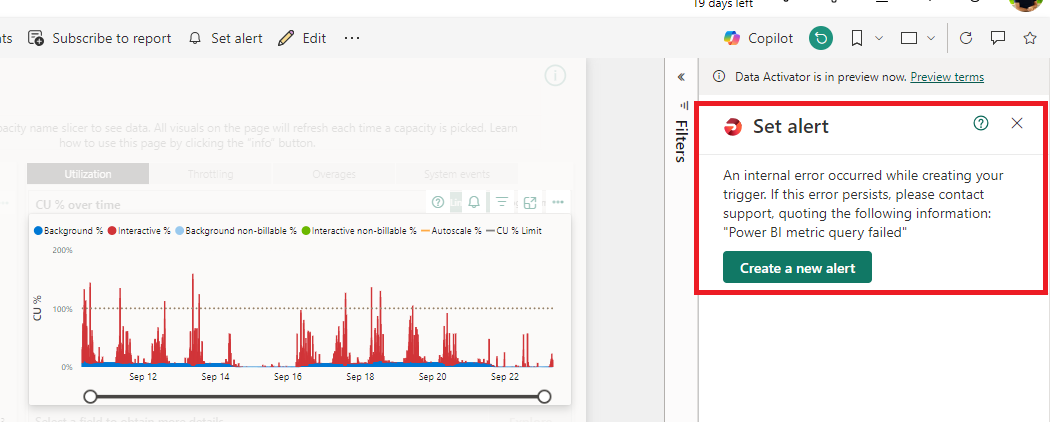Select the Overages tab
This screenshot has height=422, width=1050.
coord(333,174)
